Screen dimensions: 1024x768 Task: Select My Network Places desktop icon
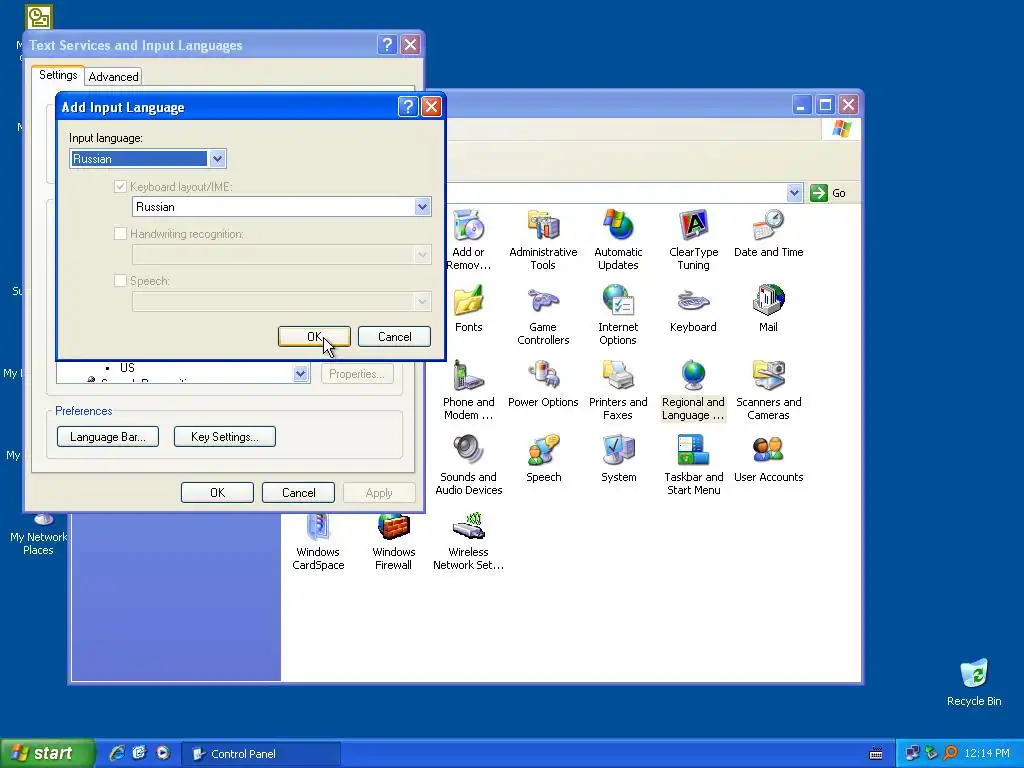[x=39, y=536]
